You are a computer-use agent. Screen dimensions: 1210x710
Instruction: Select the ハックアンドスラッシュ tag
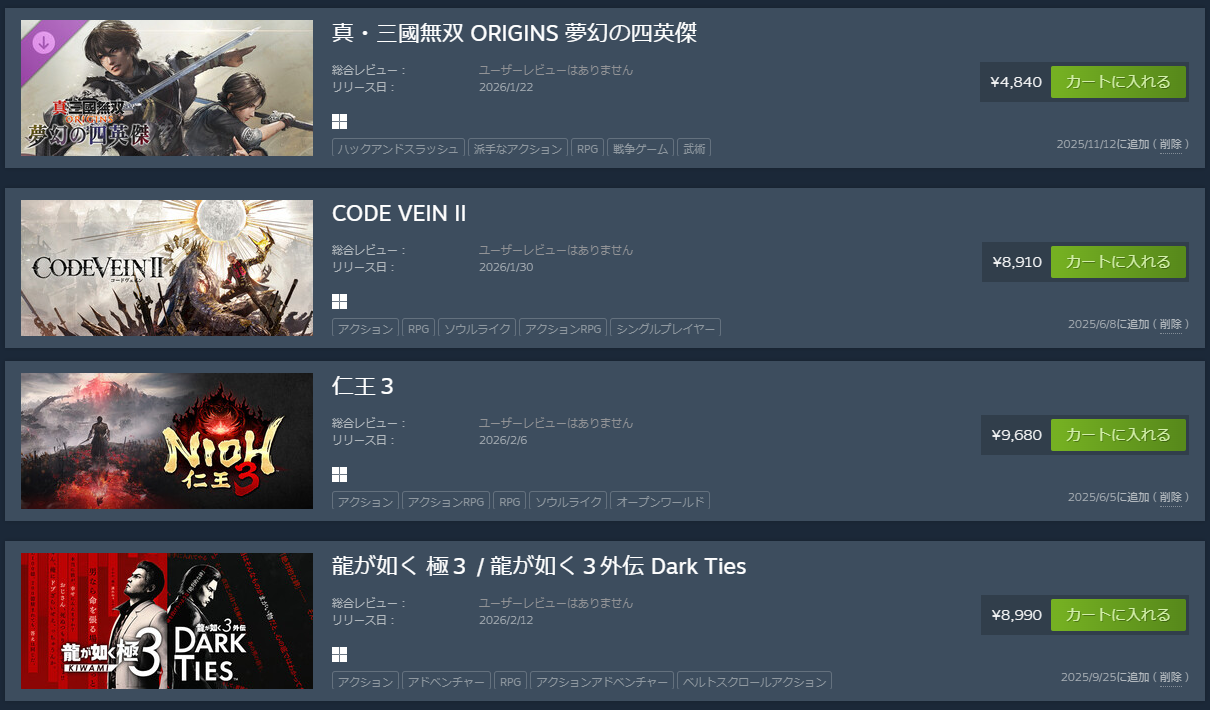coord(398,148)
